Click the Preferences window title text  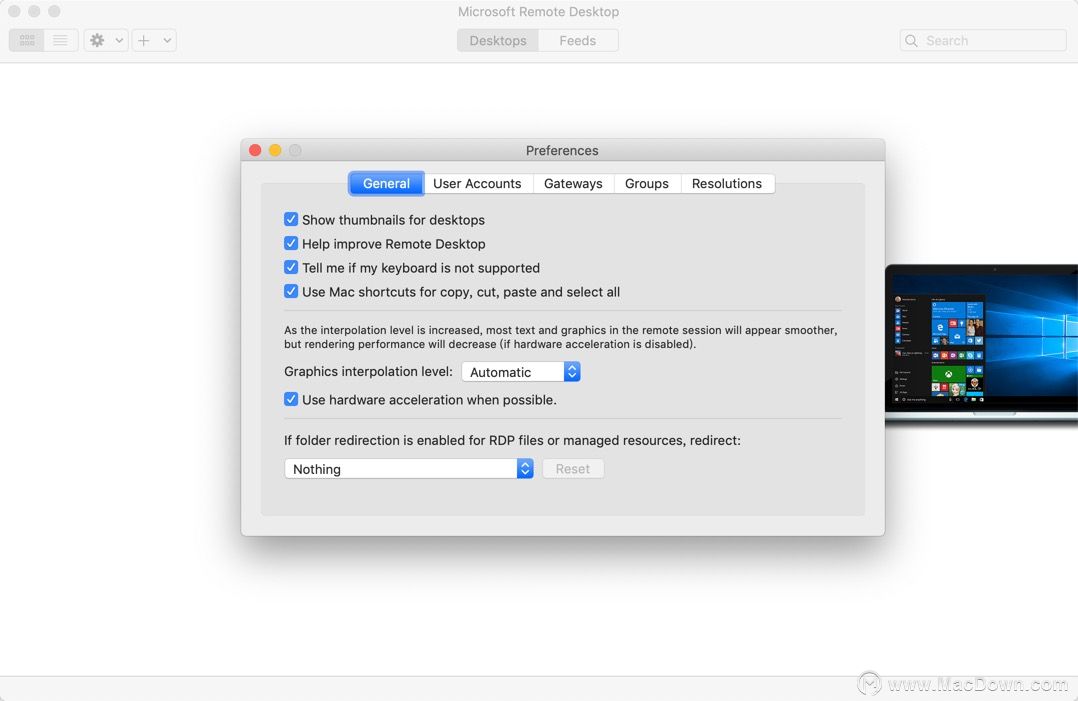pos(562,151)
